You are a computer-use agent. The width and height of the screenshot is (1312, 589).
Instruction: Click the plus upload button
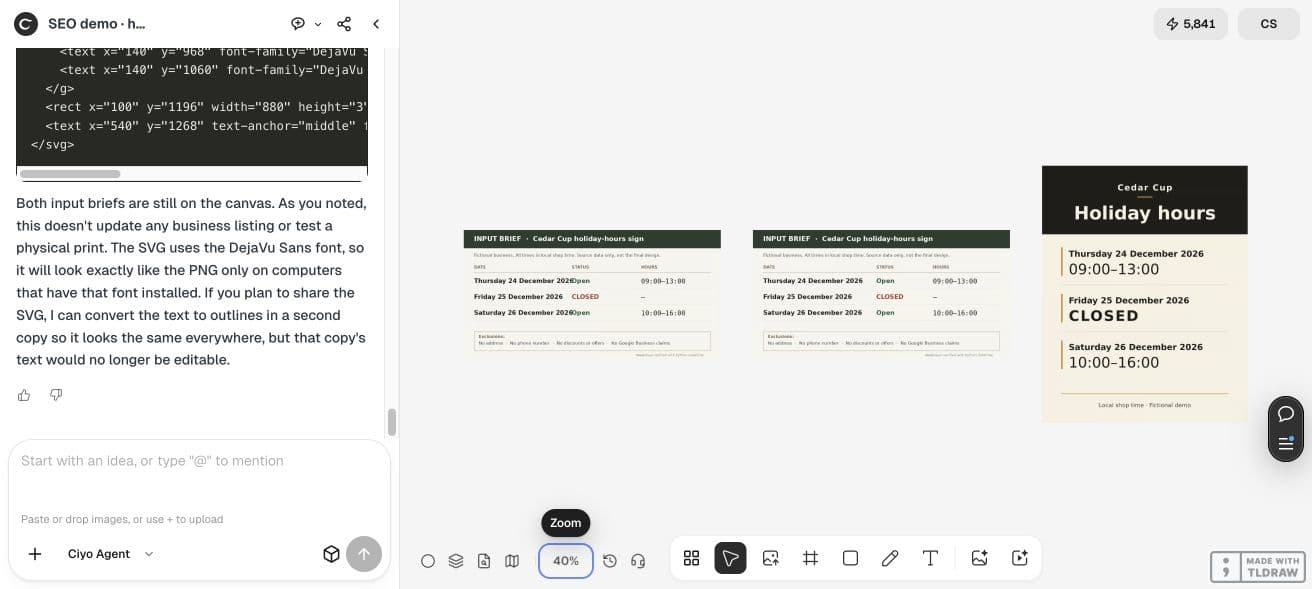35,554
